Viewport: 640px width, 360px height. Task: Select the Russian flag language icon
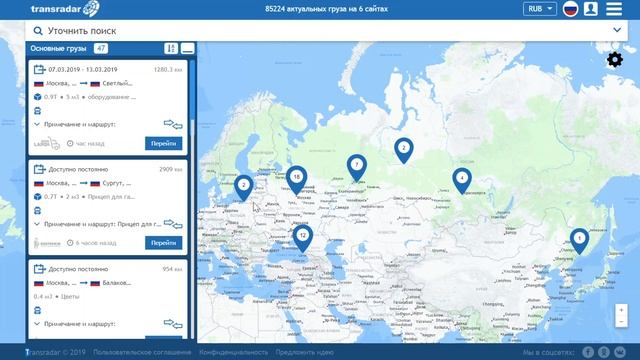(x=570, y=9)
